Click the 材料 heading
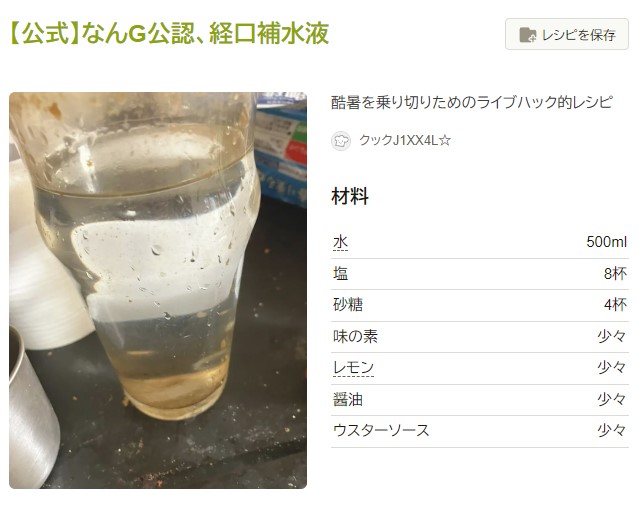This screenshot has height=506, width=640. tap(350, 196)
